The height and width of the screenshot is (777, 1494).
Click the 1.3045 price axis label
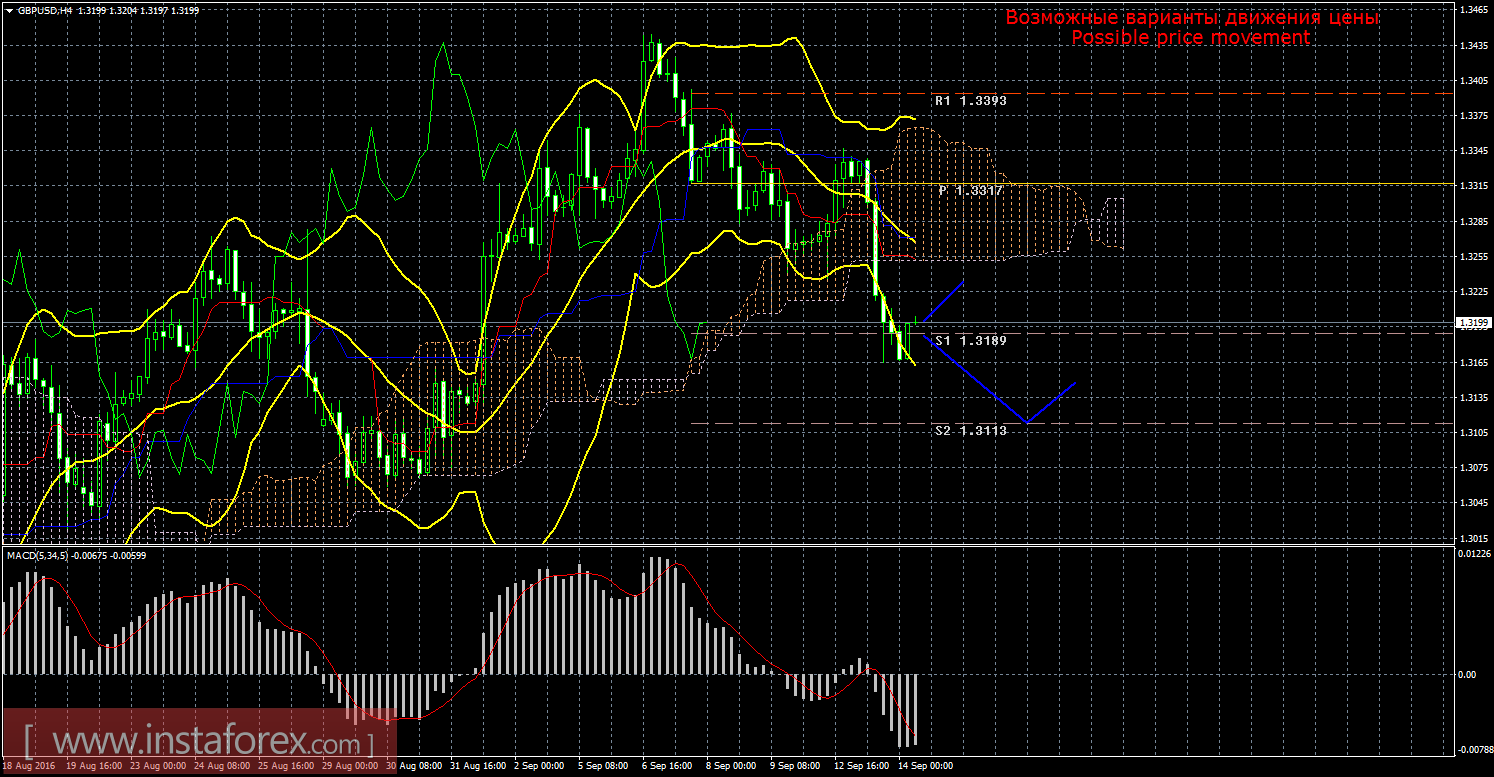[1473, 502]
